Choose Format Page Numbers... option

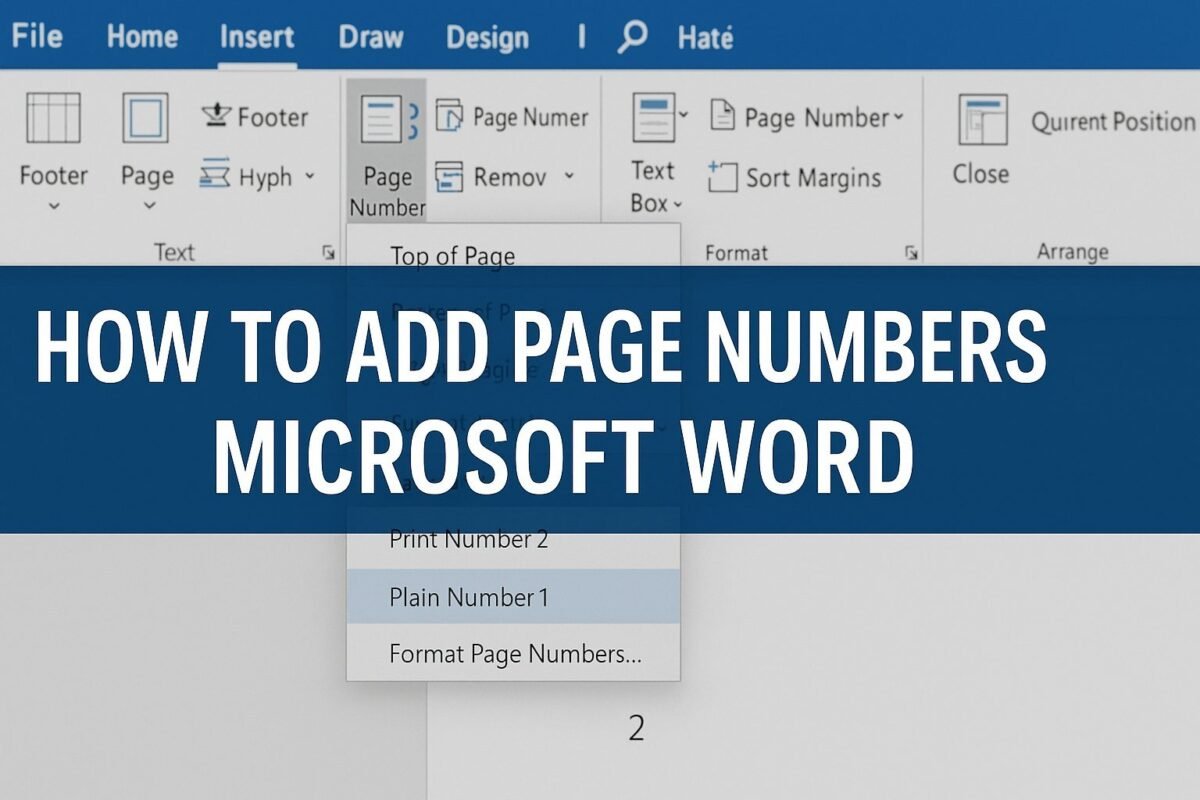click(x=513, y=654)
